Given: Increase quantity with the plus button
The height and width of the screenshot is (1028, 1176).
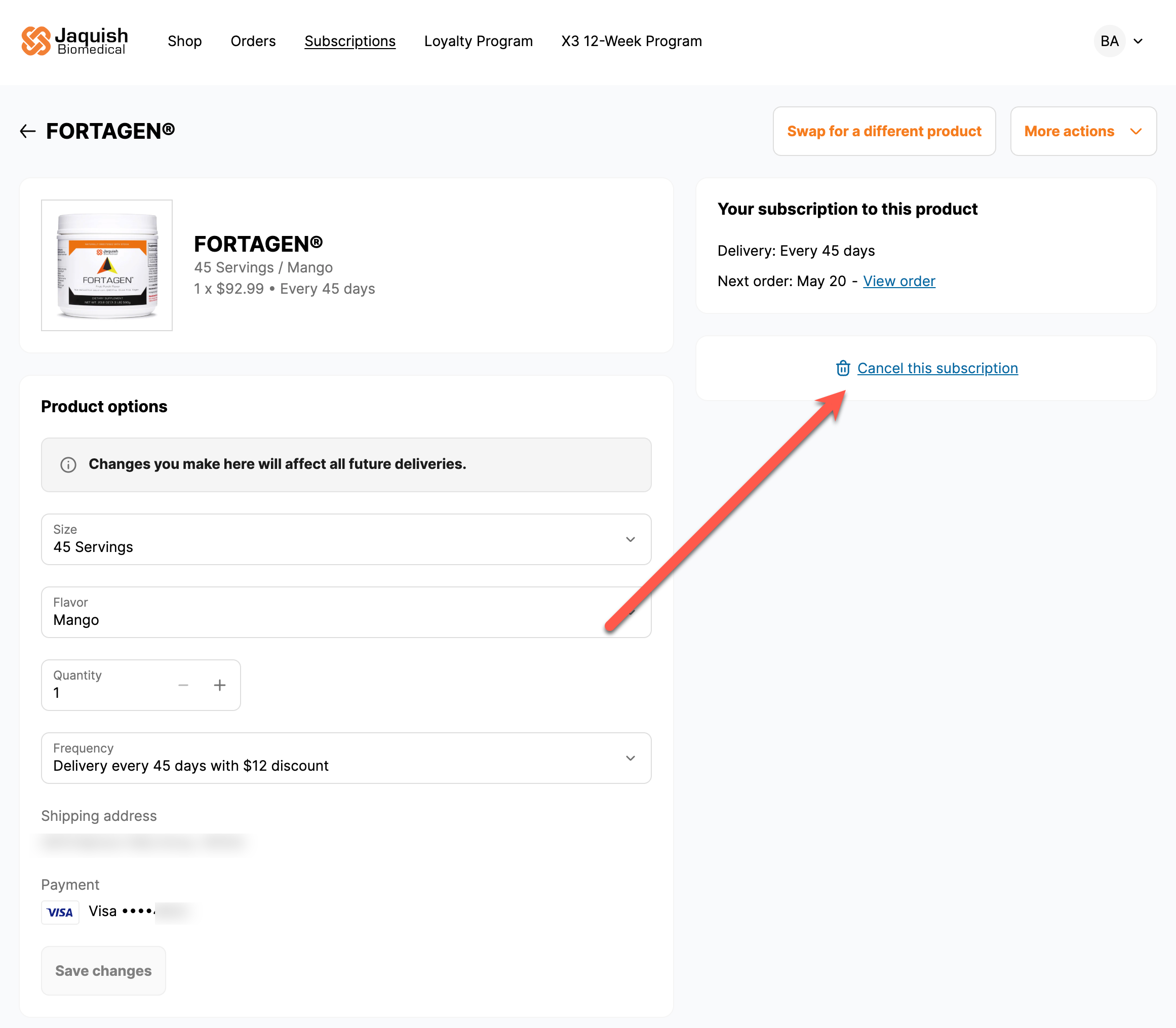Looking at the screenshot, I should (x=220, y=685).
